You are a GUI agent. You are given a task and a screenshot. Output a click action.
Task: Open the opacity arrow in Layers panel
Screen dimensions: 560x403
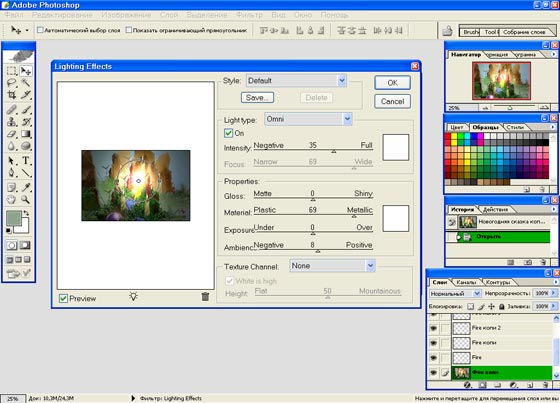tap(554, 293)
